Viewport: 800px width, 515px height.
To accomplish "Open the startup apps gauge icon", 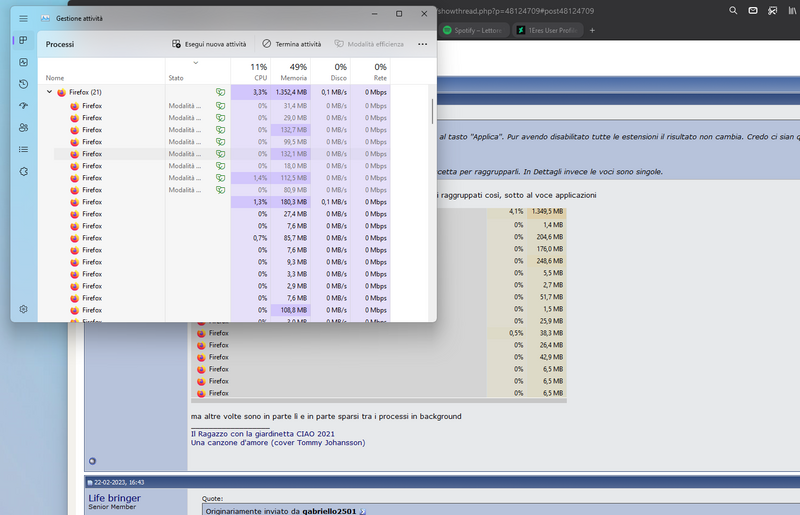I will tap(23, 106).
